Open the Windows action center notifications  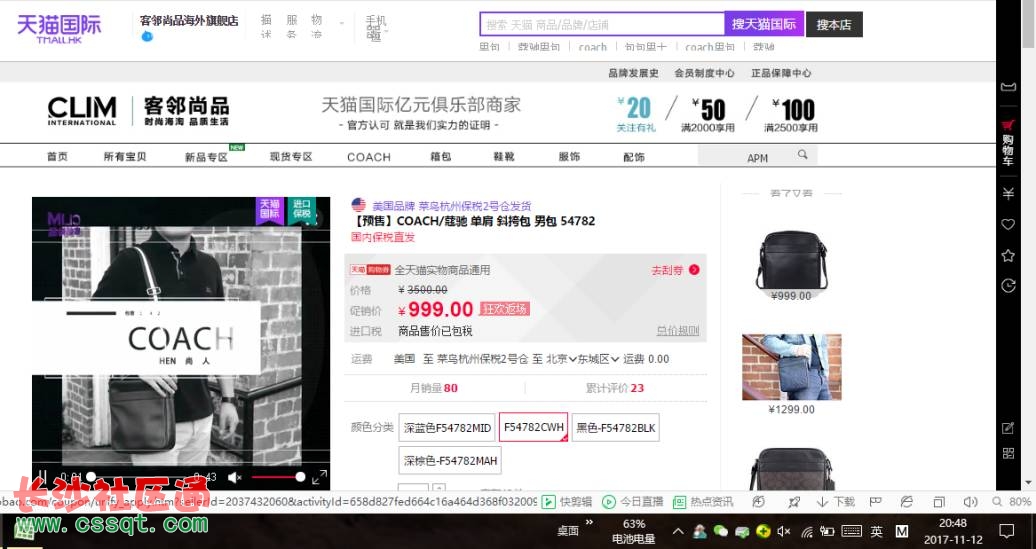click(x=1006, y=531)
